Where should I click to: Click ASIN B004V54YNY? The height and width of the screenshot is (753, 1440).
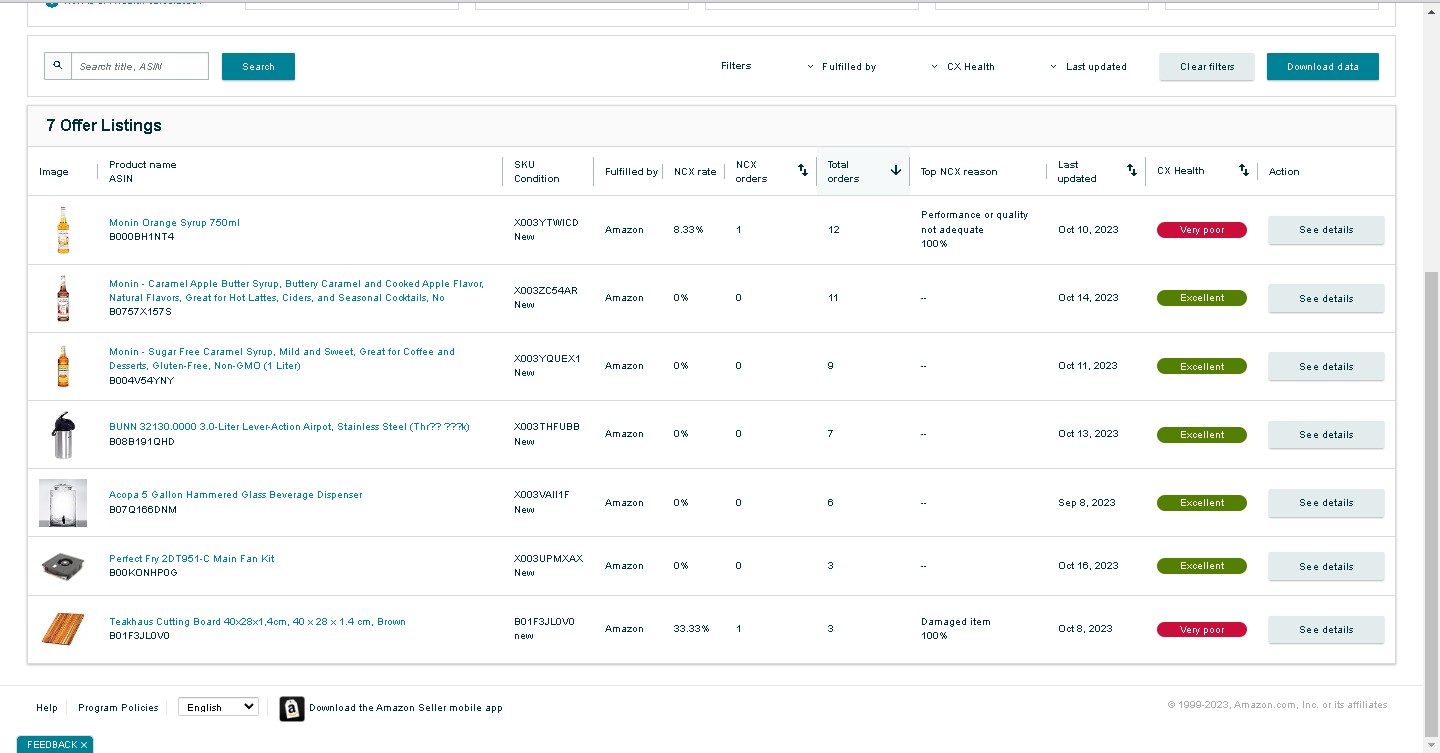click(x=141, y=380)
